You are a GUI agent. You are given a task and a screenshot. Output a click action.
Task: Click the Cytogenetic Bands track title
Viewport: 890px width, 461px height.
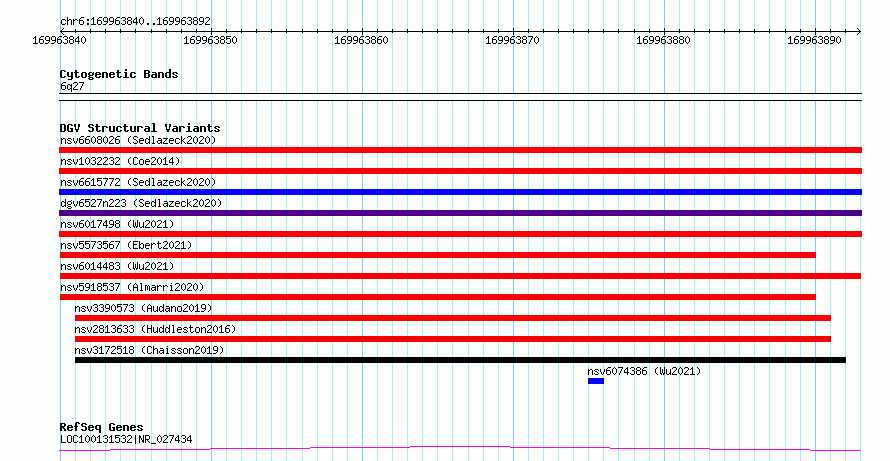coord(119,74)
